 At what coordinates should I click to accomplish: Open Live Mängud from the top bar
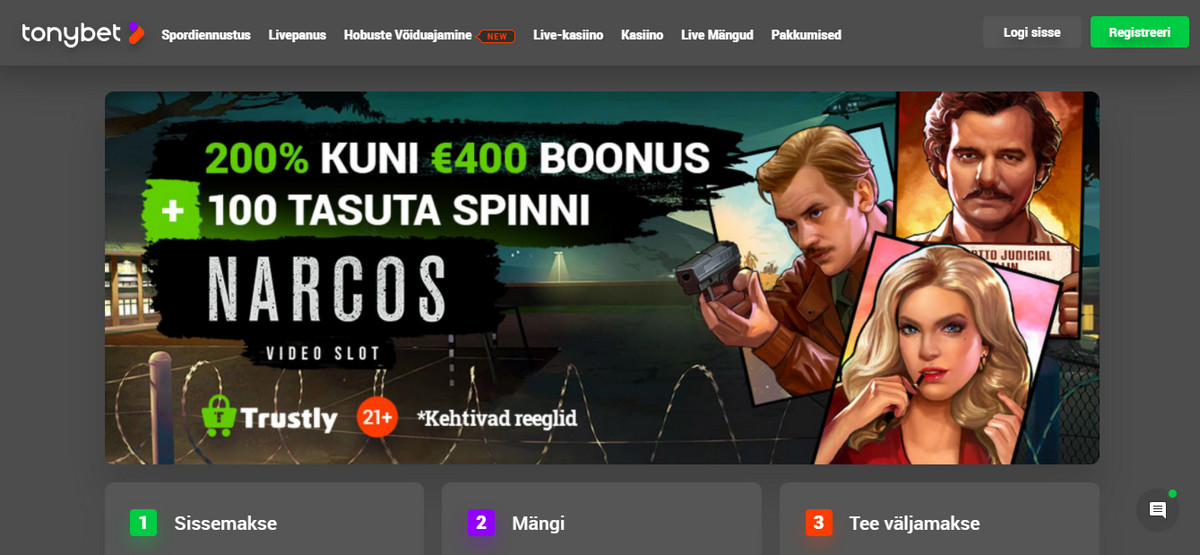coord(717,35)
